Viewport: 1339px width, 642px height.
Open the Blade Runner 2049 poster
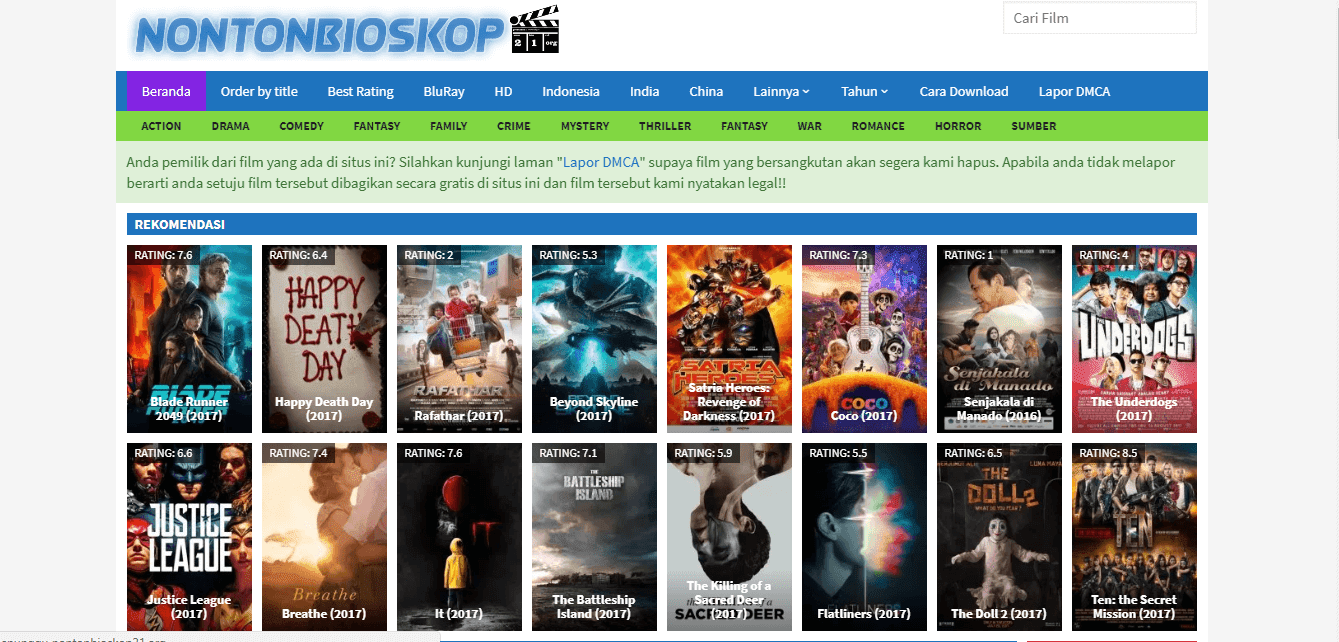[189, 339]
